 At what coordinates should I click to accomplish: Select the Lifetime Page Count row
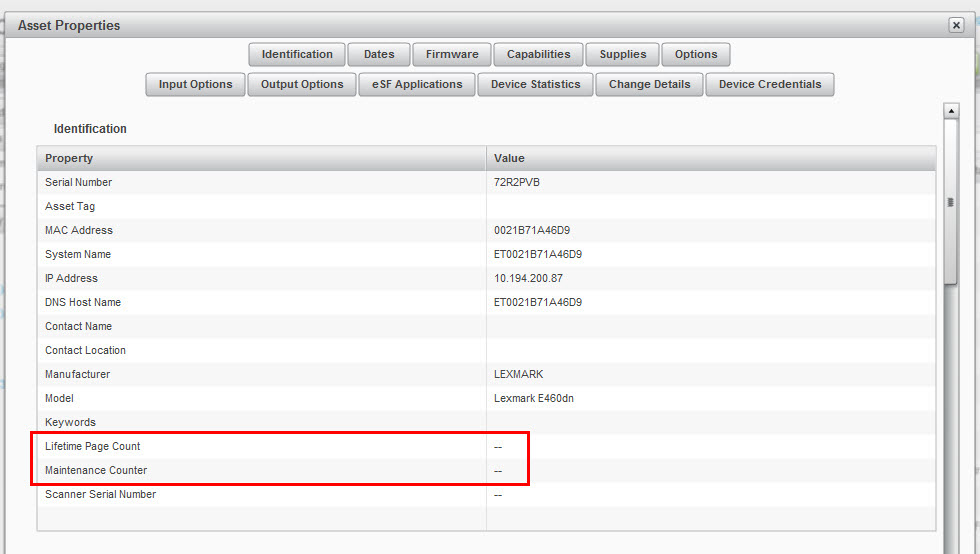pyautogui.click(x=93, y=446)
